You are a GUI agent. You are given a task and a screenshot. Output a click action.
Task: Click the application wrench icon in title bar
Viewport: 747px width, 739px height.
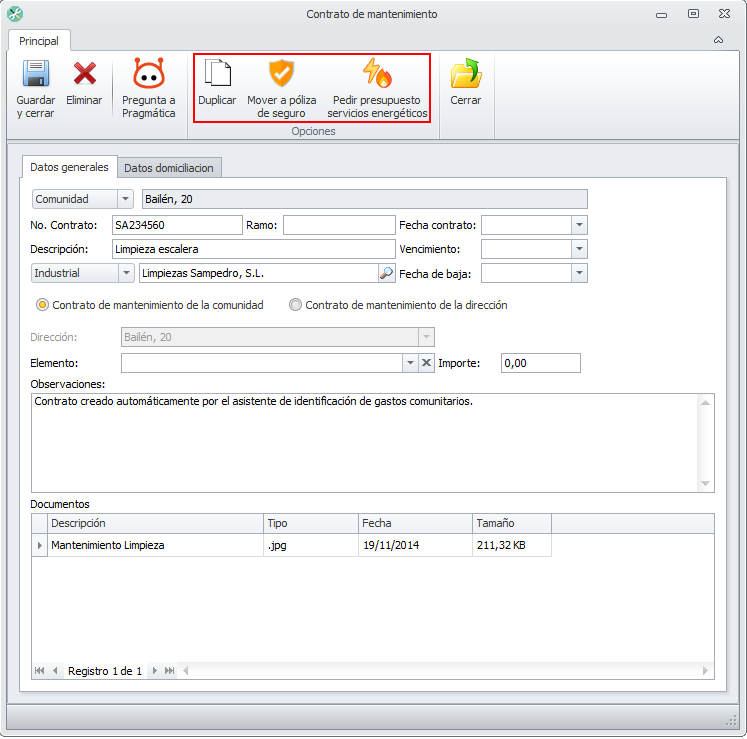15,14
